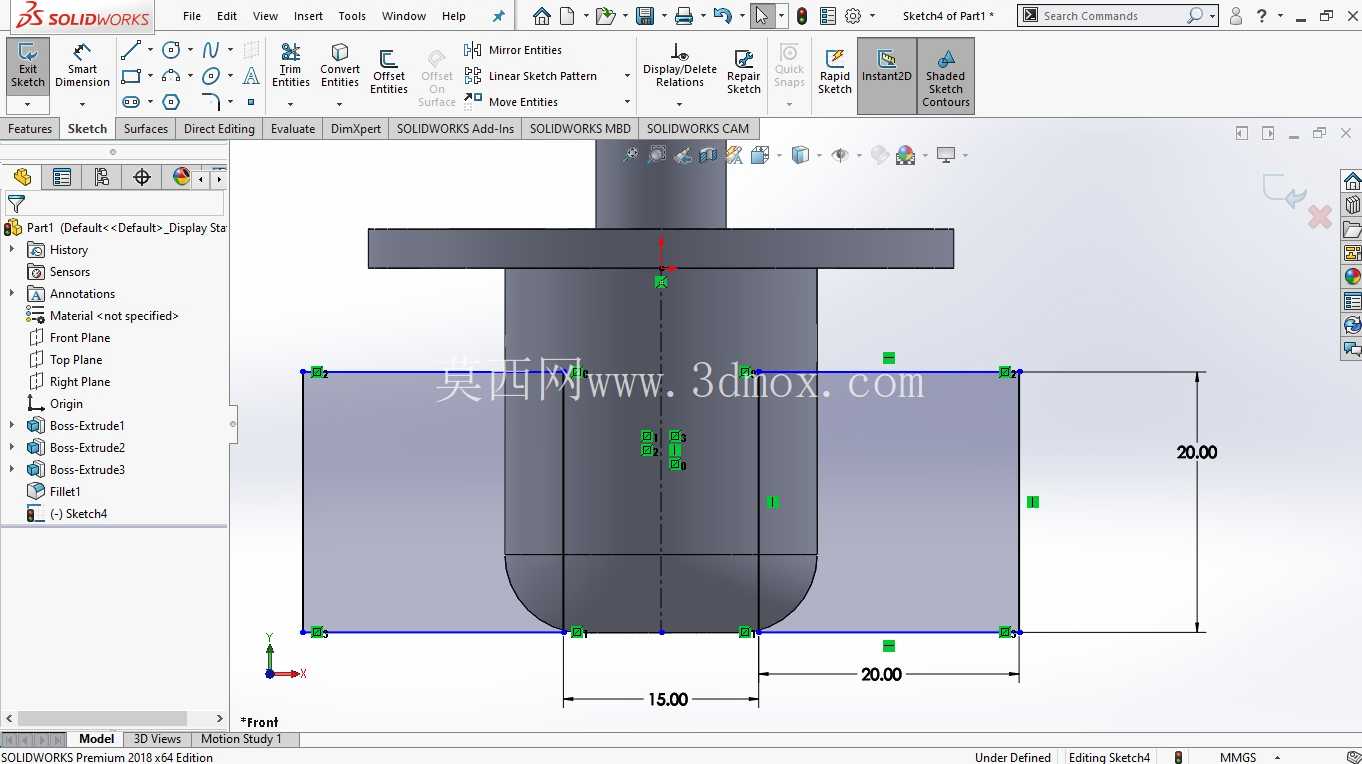Select the Ellipse sketch tool
Screen dimensions: 1362x764
pyautogui.click(x=211, y=76)
